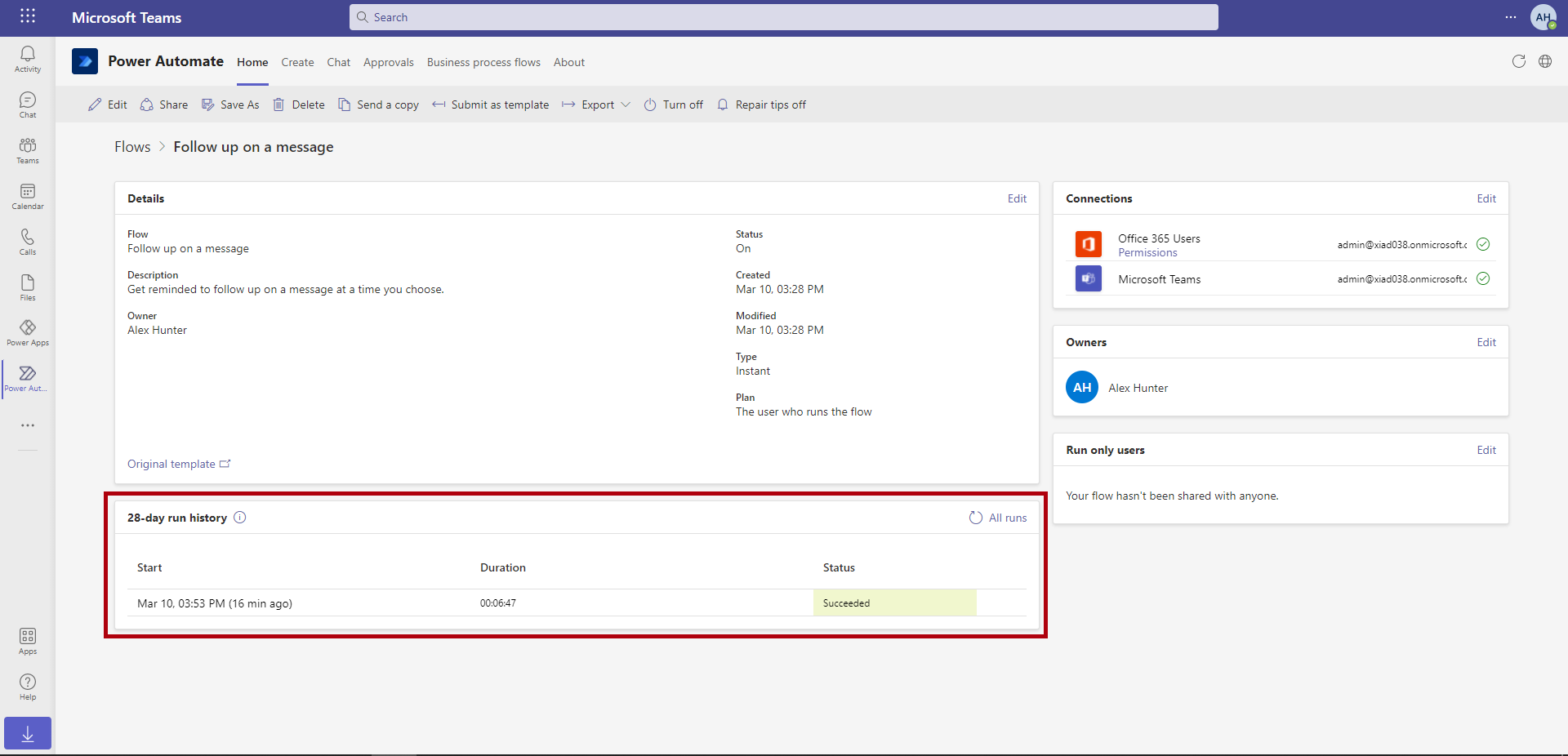1568x756 pixels.
Task: Click Alex Hunter's owner avatar
Action: tap(1082, 387)
